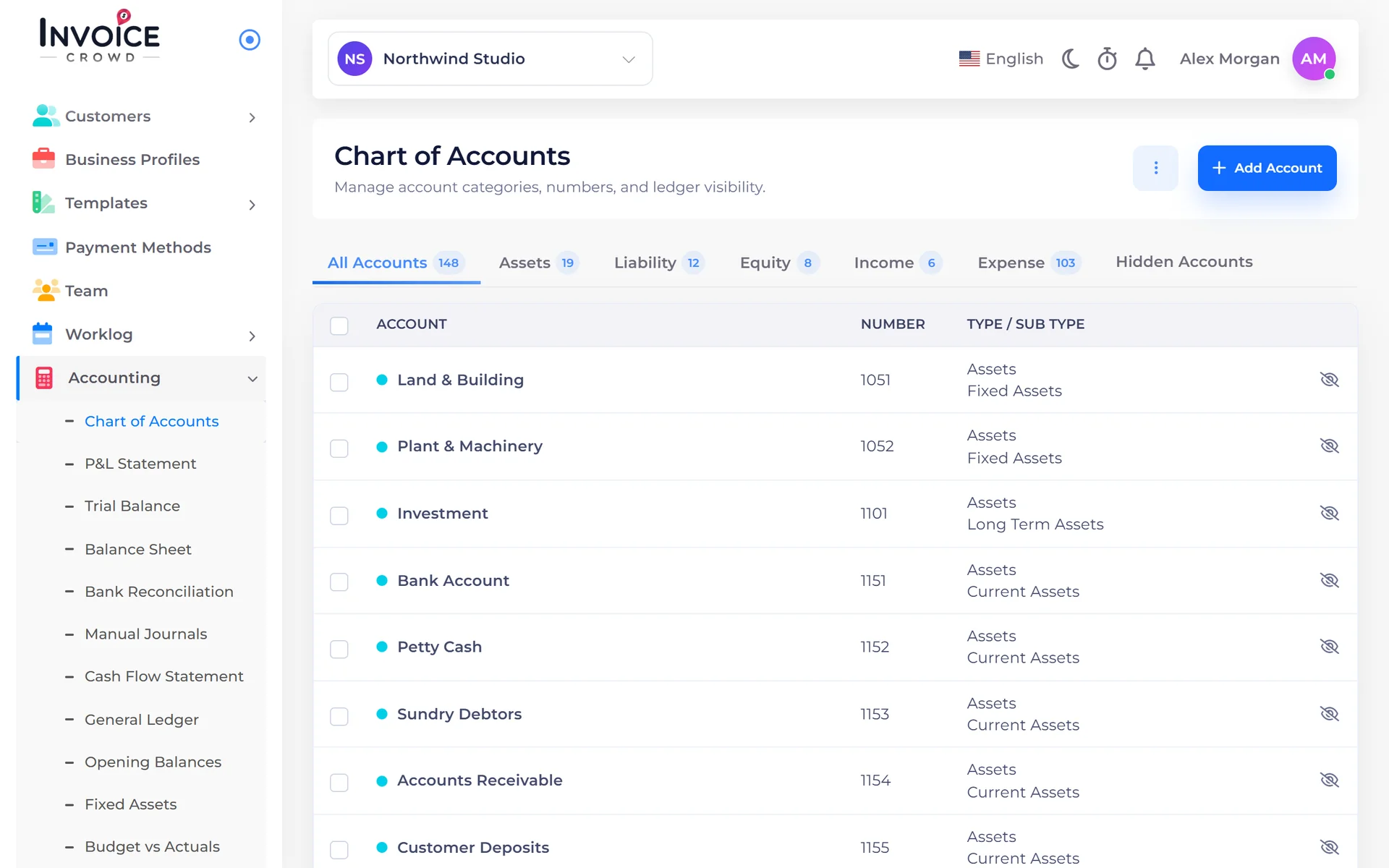Click the Accounting calculator icon
This screenshot has width=1389, height=868.
coord(44,378)
